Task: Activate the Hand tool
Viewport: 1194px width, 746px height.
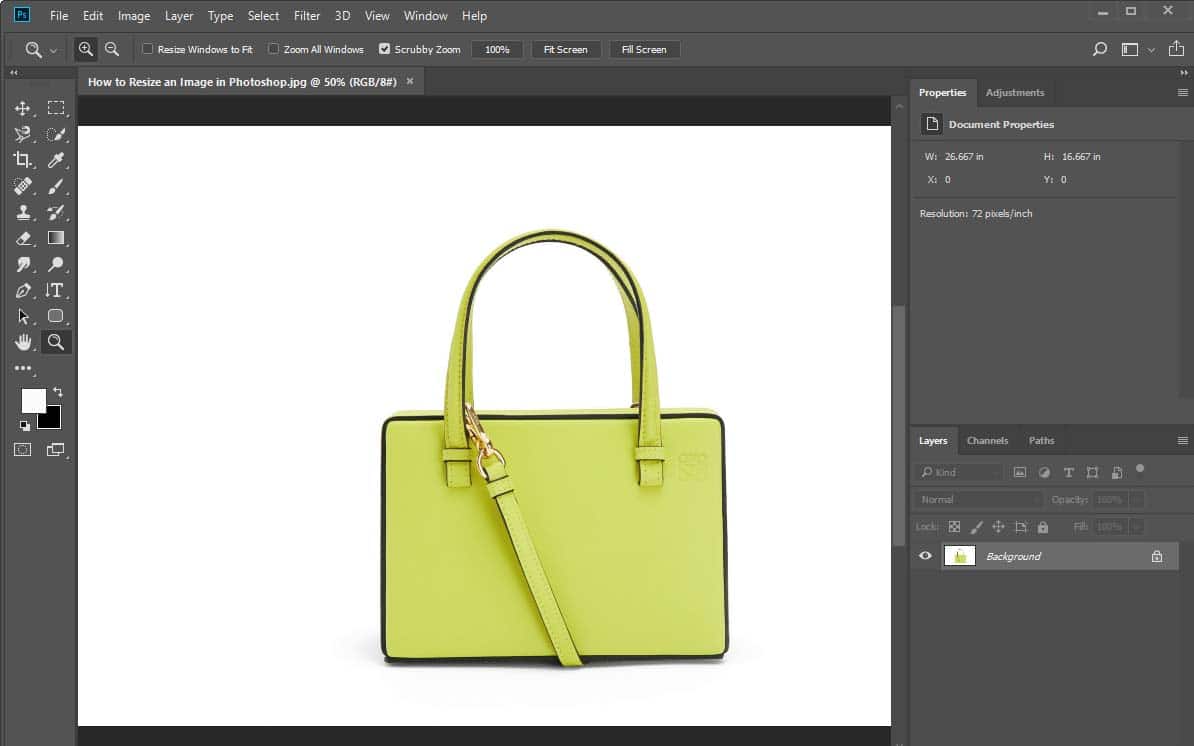Action: click(22, 342)
